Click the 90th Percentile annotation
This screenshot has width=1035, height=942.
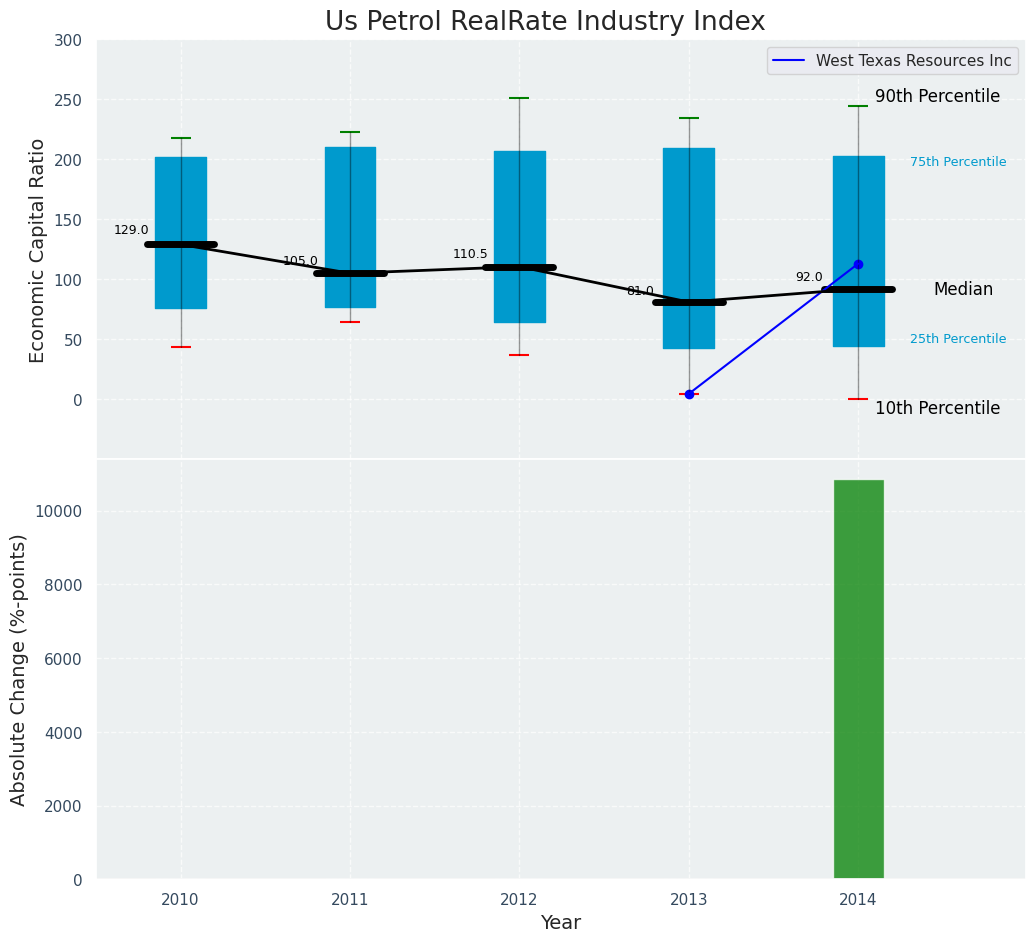point(937,97)
